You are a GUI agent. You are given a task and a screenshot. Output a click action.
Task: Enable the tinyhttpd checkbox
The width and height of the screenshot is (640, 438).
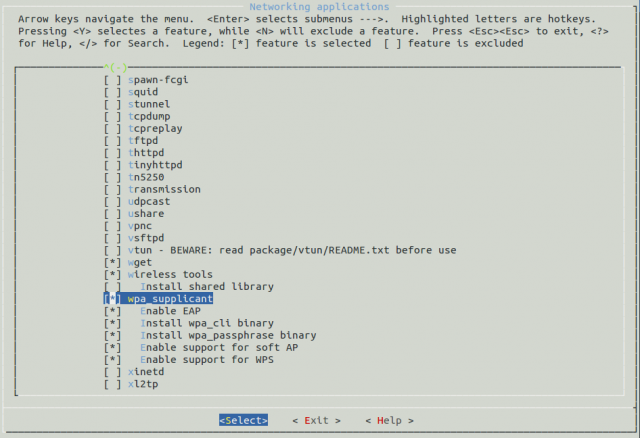pos(112,165)
